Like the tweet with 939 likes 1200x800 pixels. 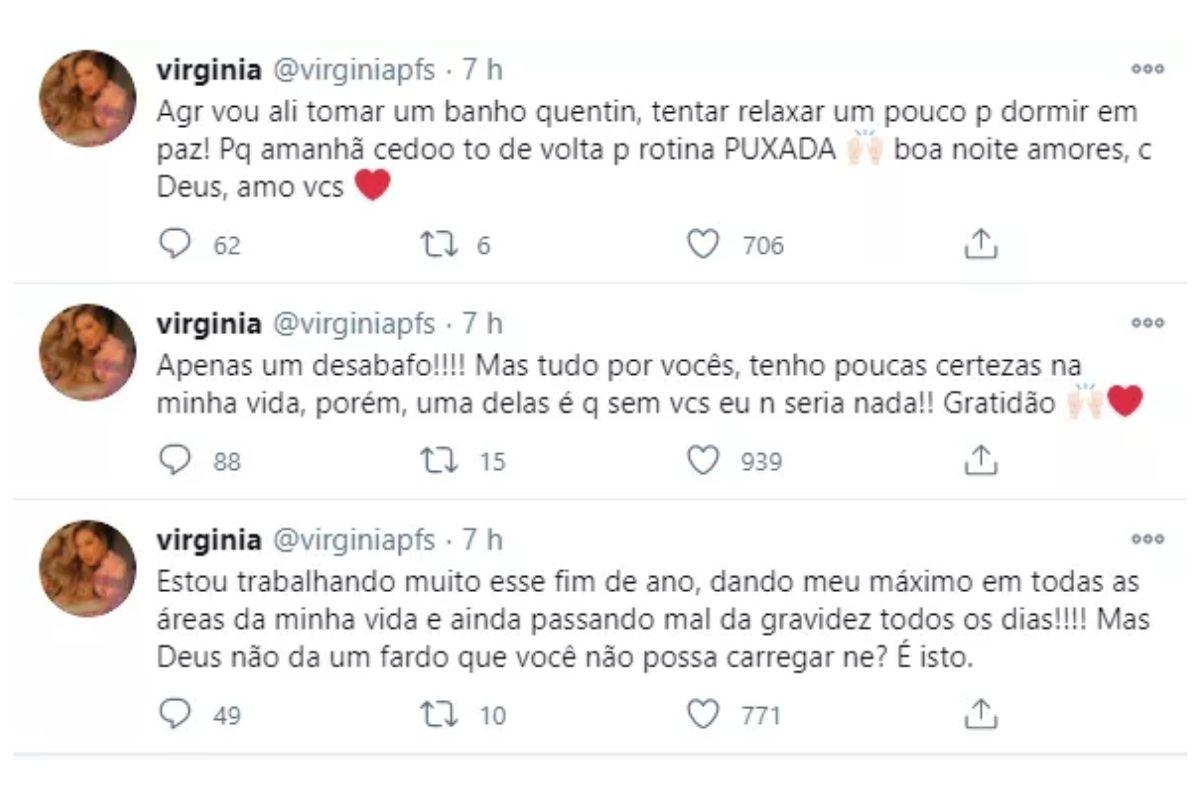(x=704, y=461)
